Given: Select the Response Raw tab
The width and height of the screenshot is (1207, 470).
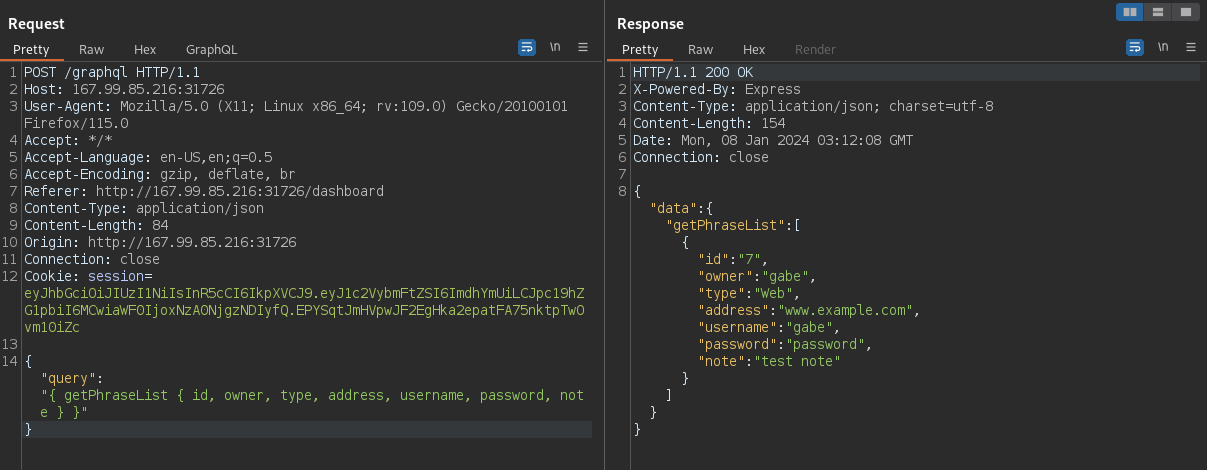Looking at the screenshot, I should point(700,49).
